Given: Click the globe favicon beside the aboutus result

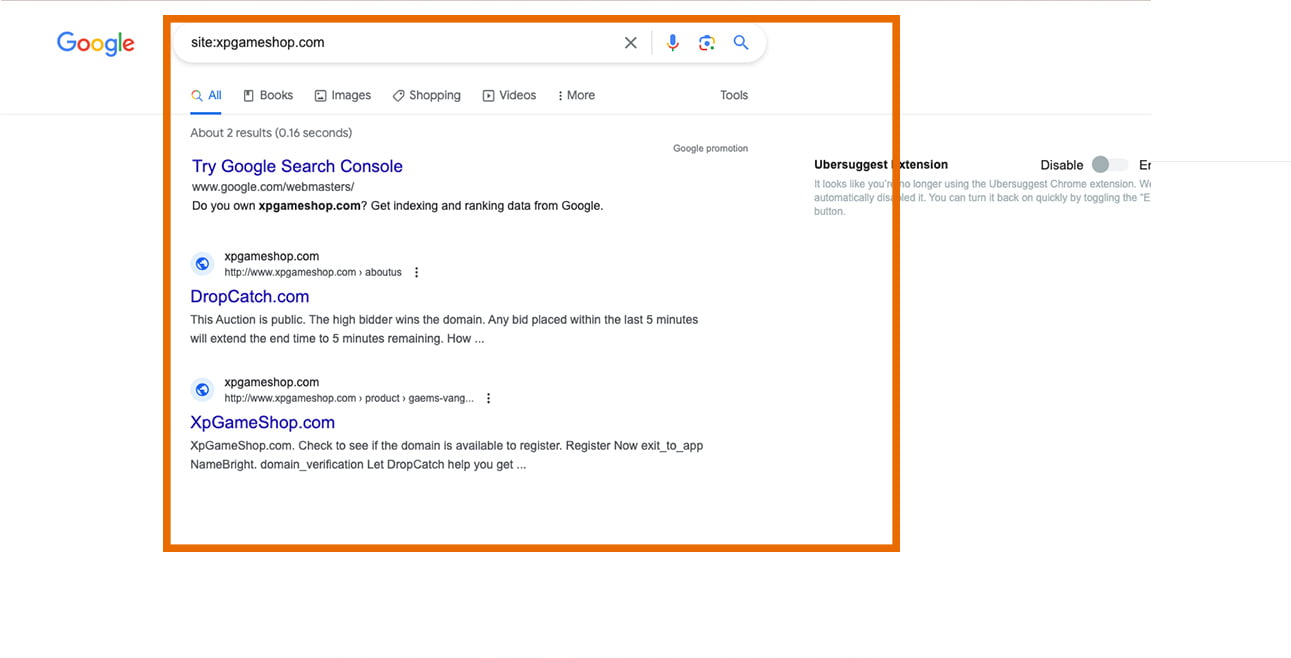Looking at the screenshot, I should click(x=202, y=264).
